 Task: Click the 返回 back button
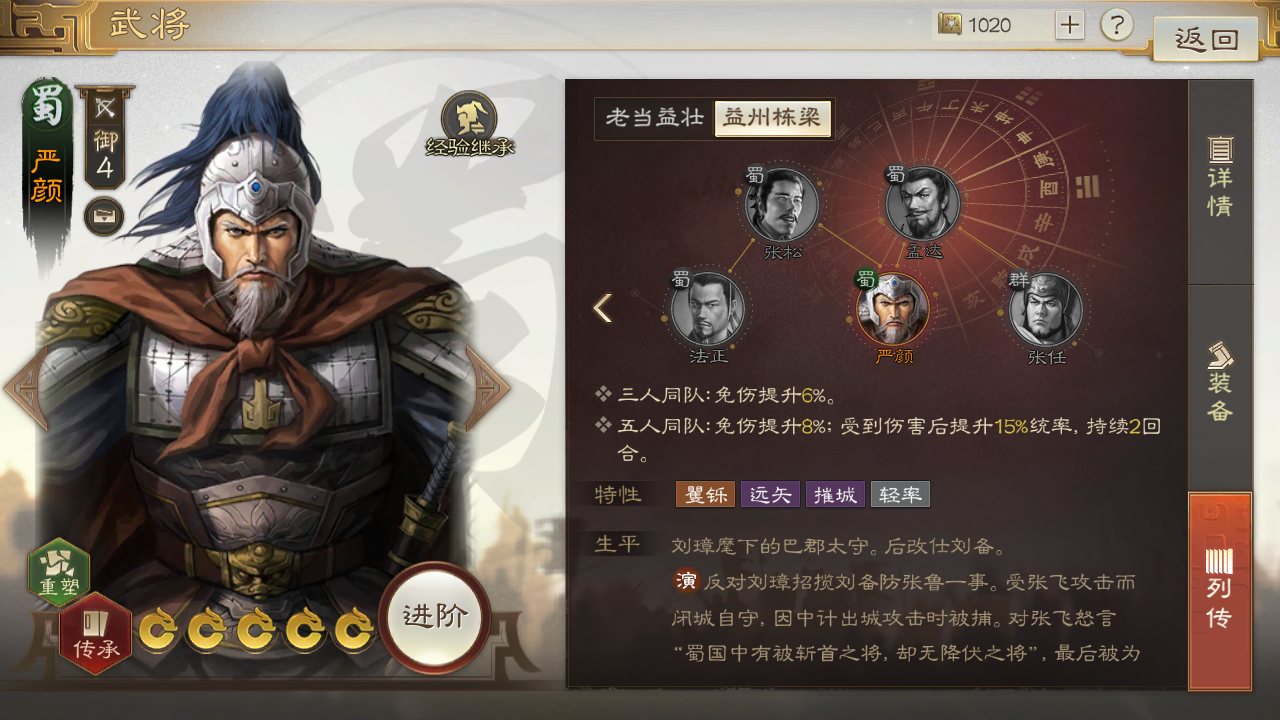point(1206,39)
